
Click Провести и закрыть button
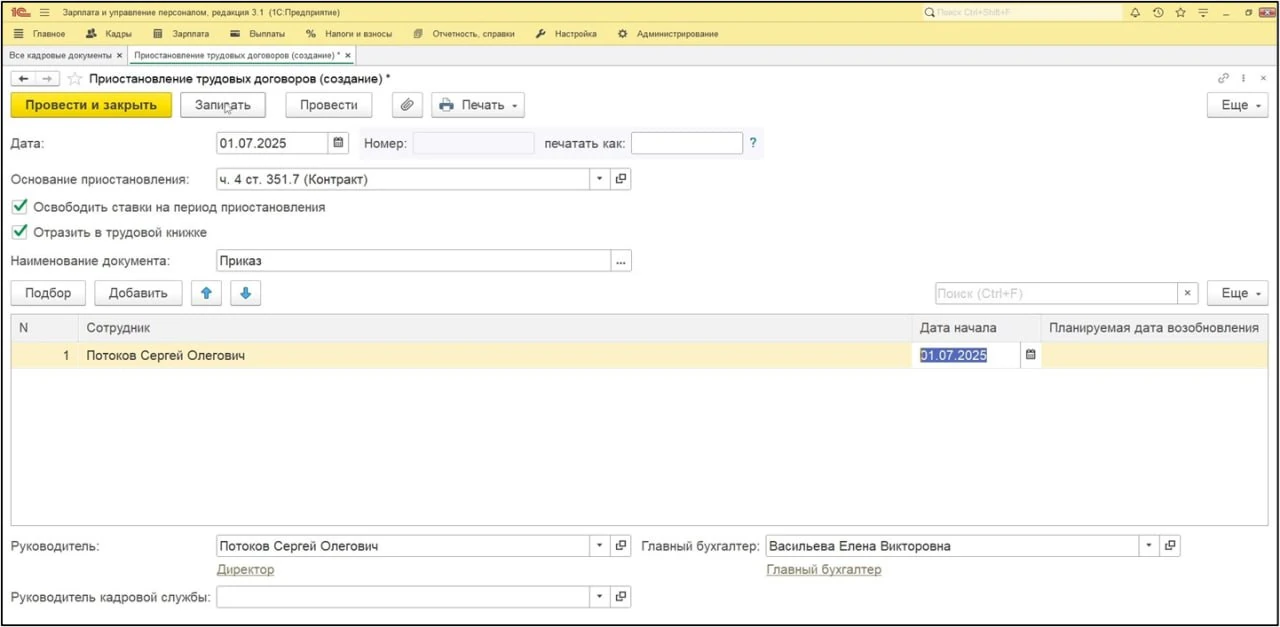pyautogui.click(x=91, y=105)
